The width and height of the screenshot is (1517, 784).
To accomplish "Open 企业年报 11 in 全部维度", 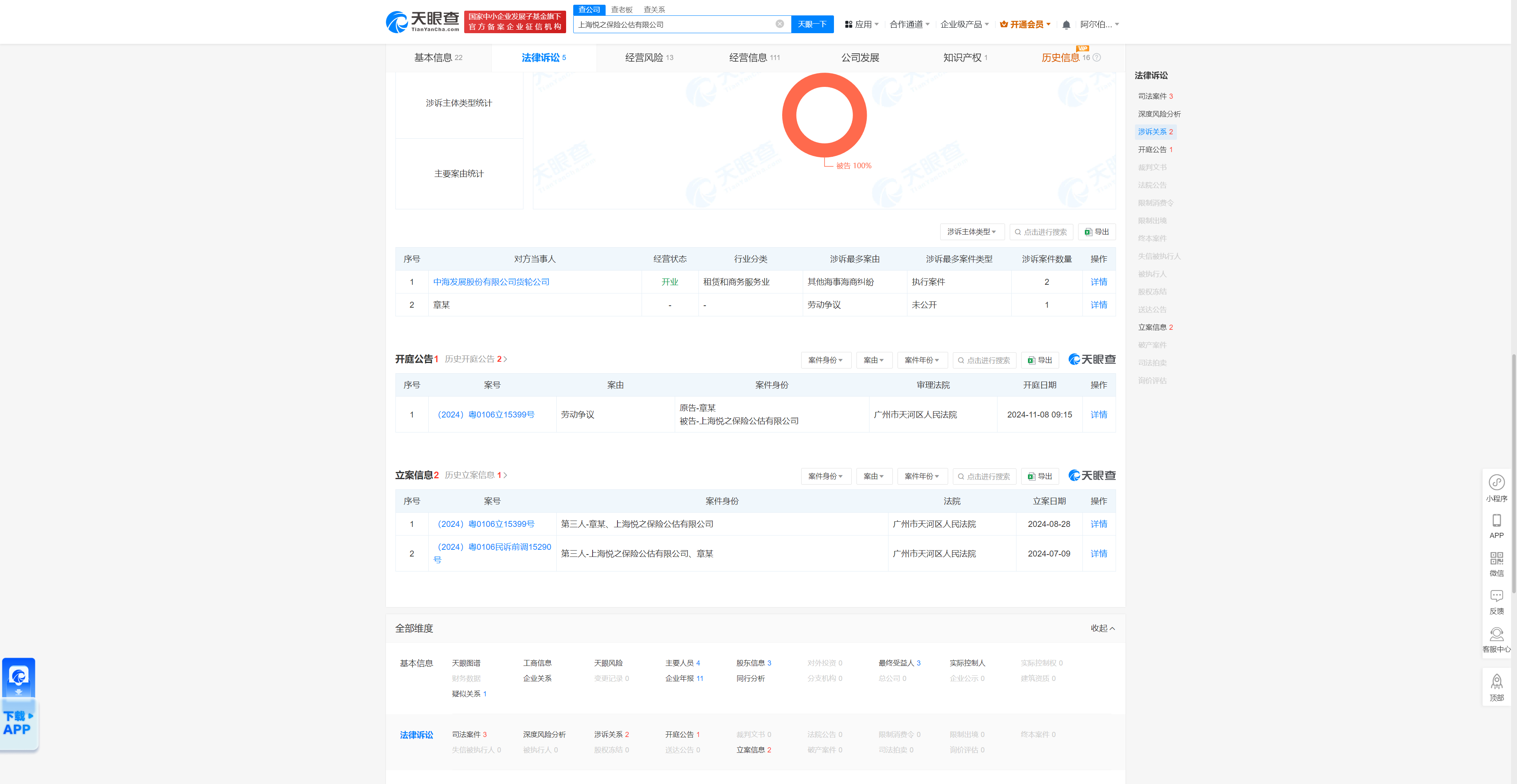I will [684, 678].
